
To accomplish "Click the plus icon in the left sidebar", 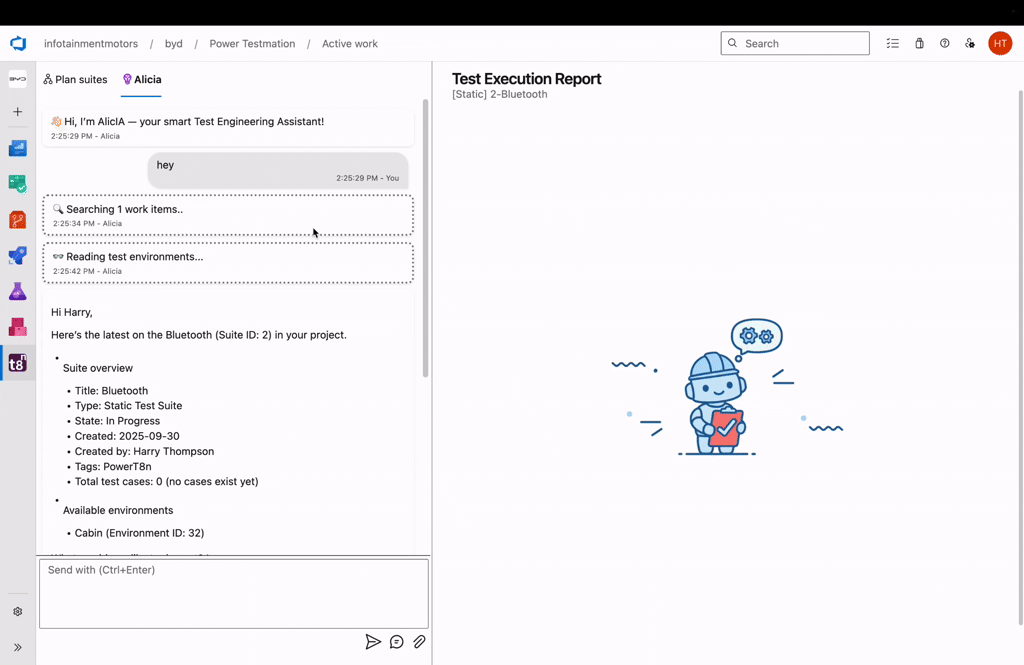I will [17, 112].
